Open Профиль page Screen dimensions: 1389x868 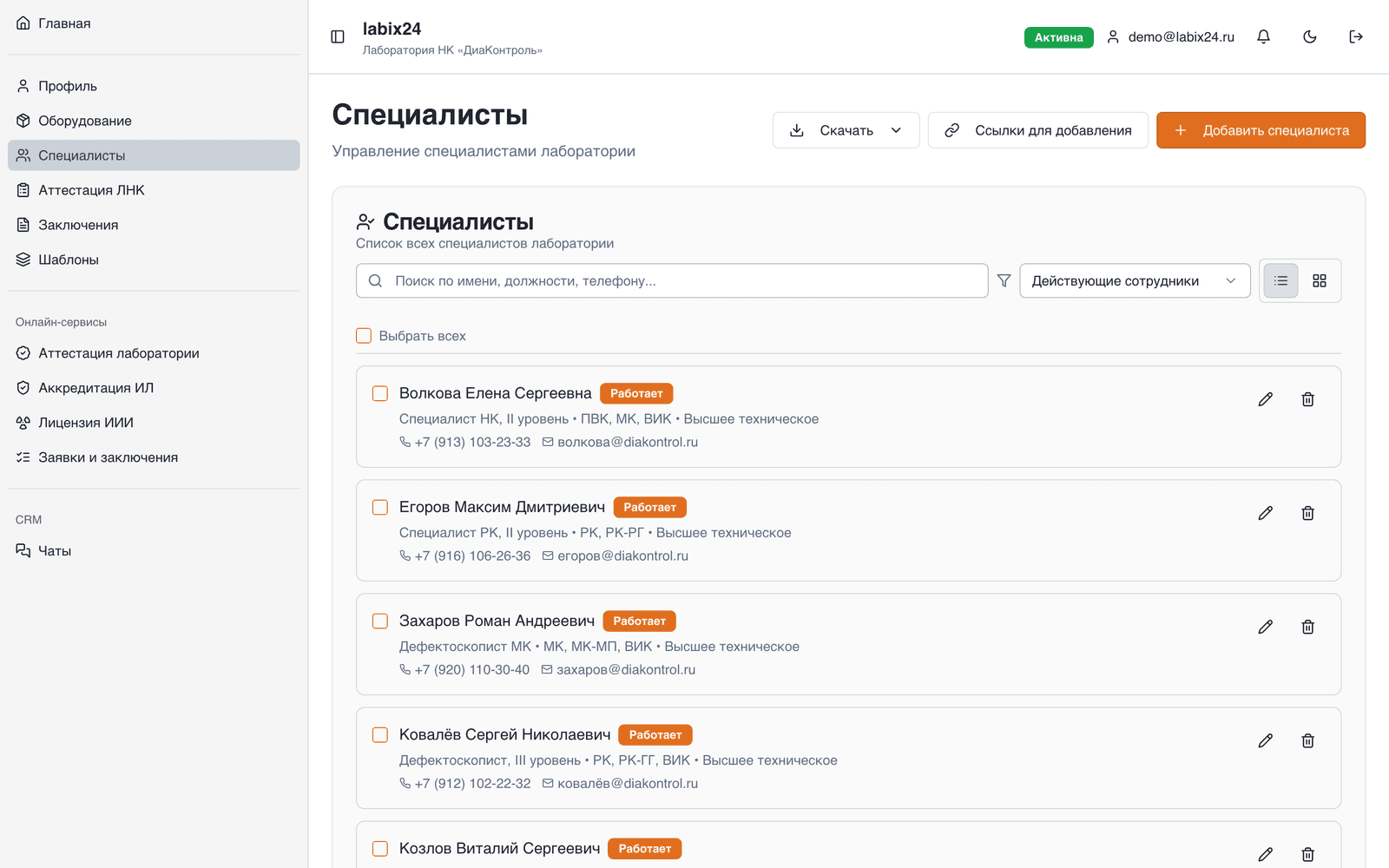[154, 86]
